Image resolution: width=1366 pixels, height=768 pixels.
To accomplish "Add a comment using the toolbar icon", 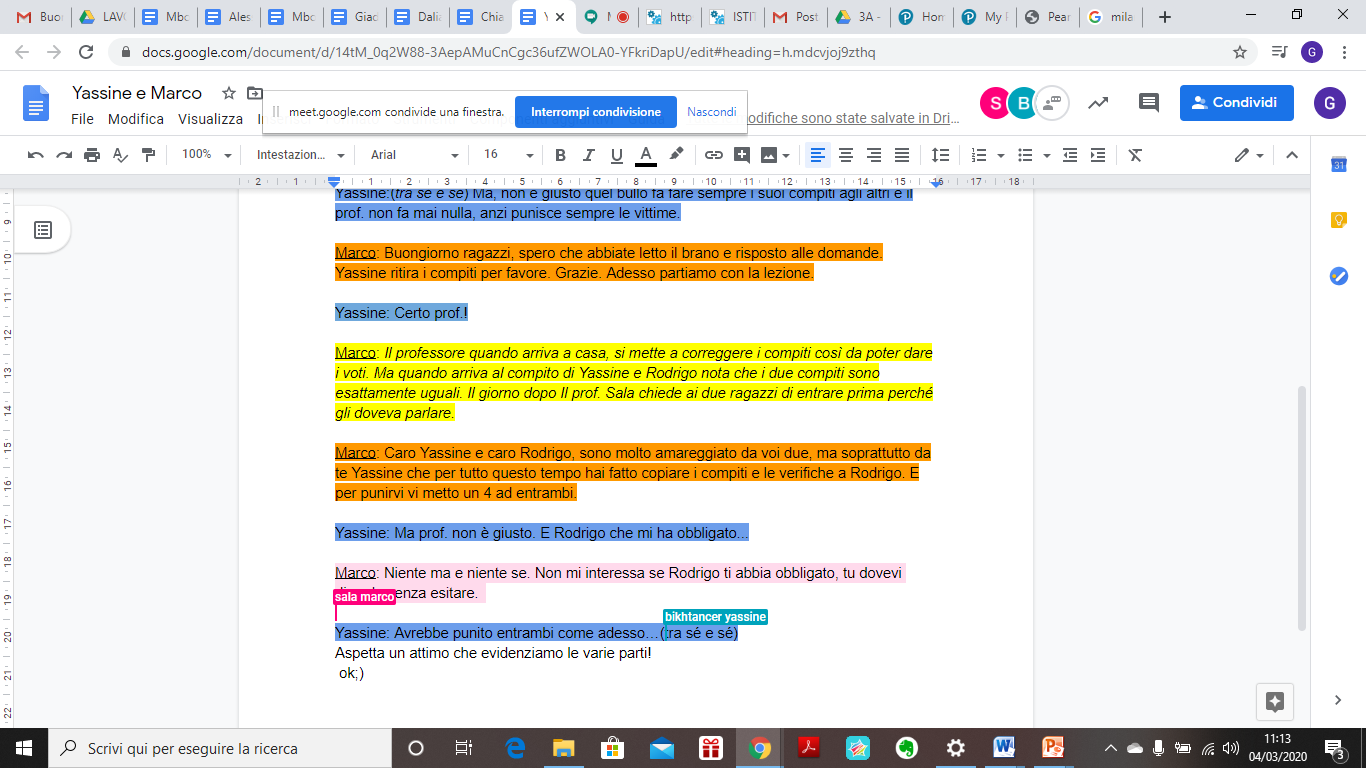I will [742, 155].
